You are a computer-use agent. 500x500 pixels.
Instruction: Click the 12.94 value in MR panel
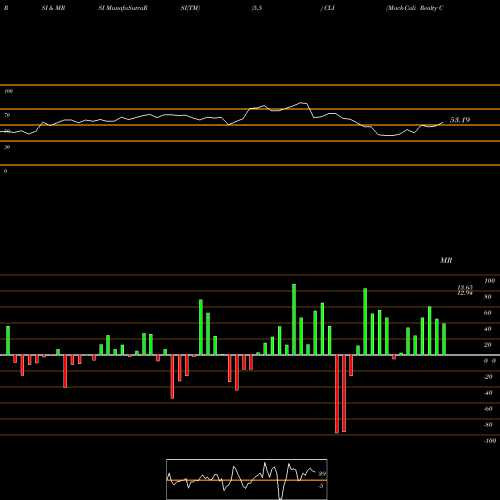pyautogui.click(x=465, y=293)
